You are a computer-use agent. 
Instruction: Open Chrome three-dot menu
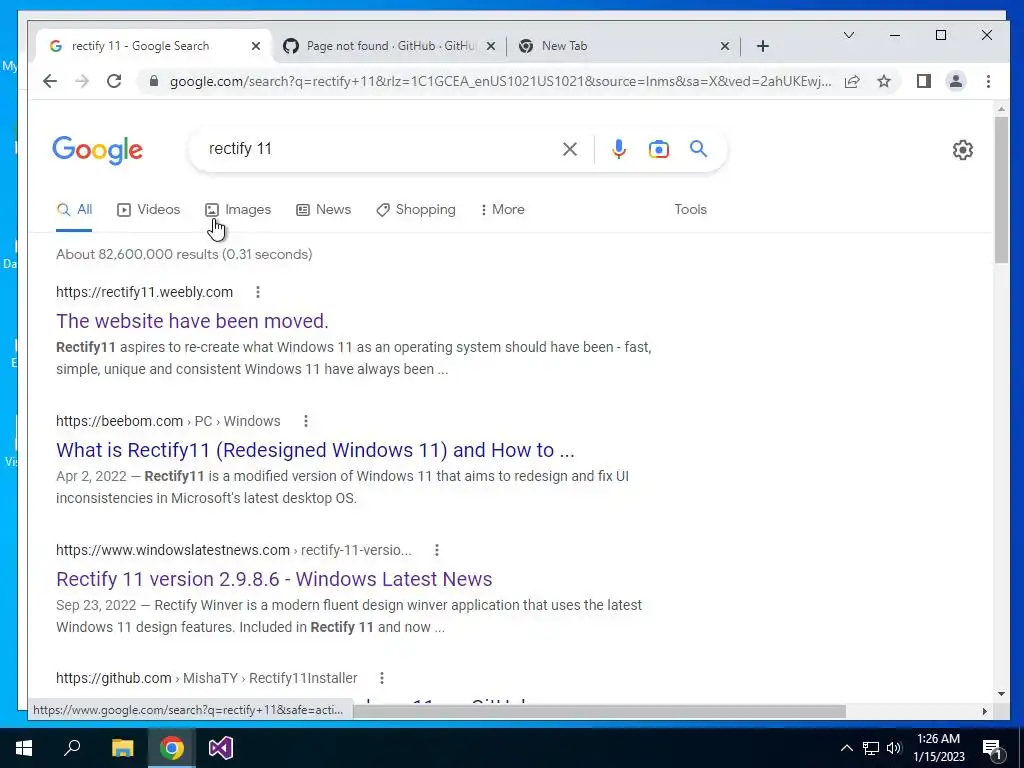click(x=988, y=81)
